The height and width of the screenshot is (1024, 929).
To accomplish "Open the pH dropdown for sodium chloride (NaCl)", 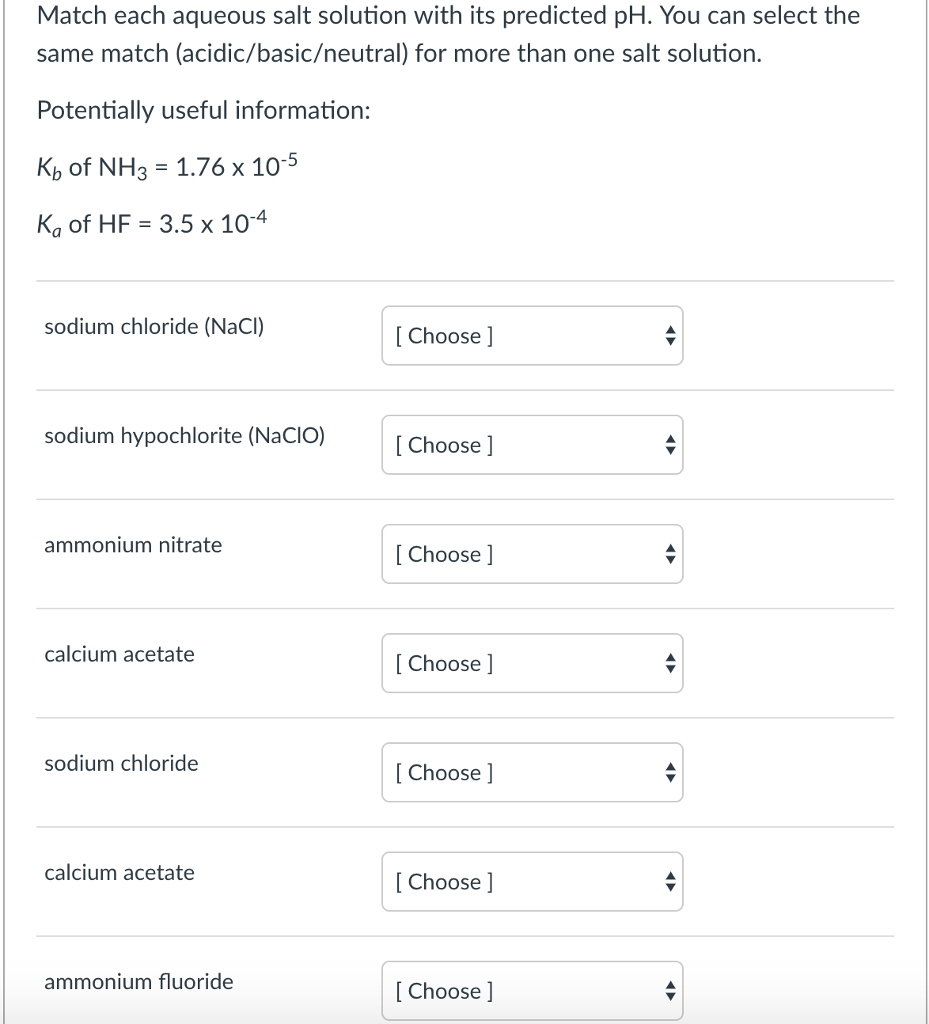I will (x=531, y=335).
